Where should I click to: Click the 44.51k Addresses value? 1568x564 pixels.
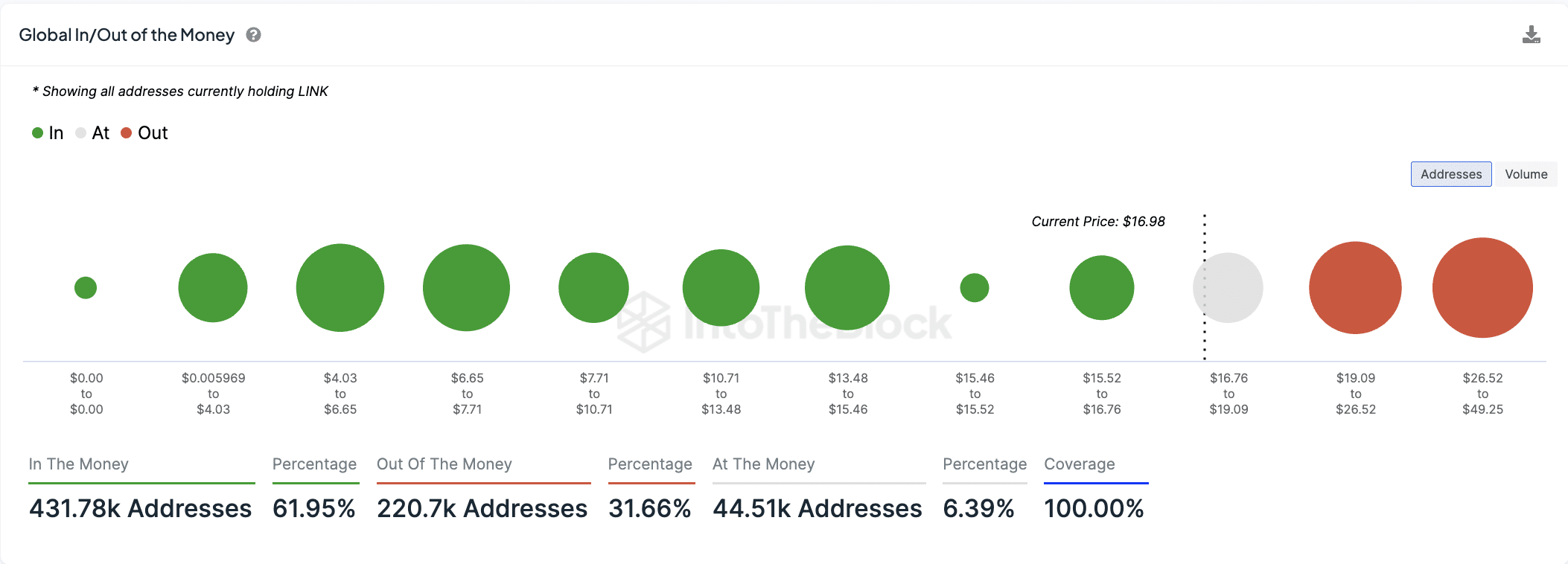818,508
